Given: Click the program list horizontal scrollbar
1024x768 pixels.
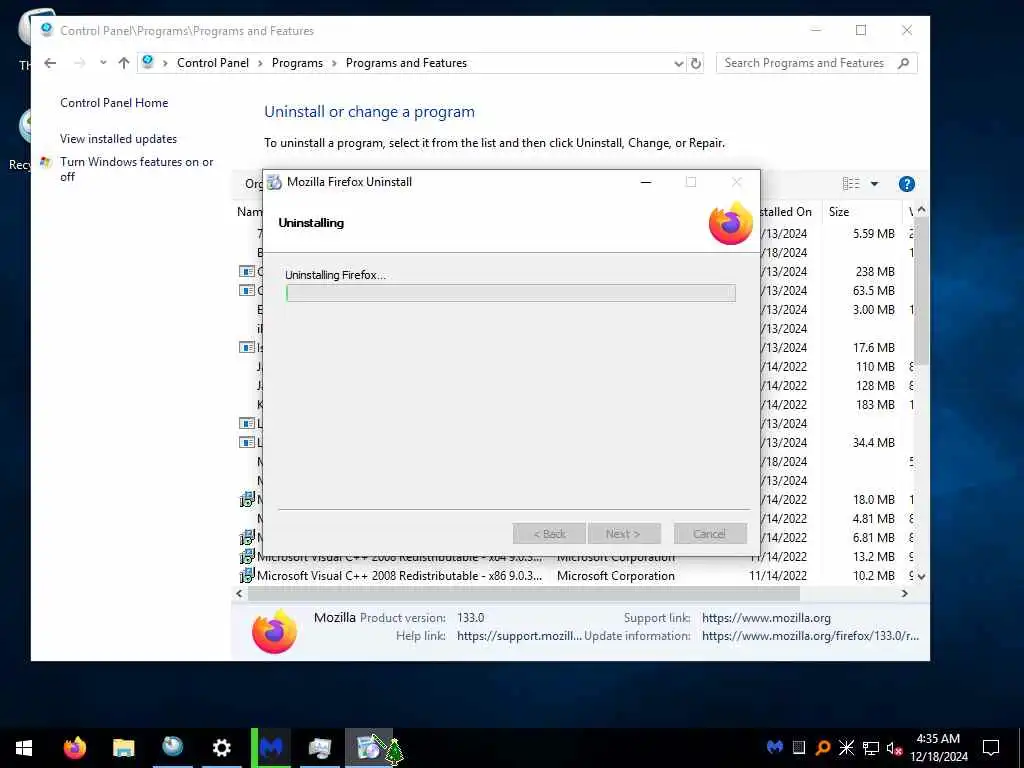Looking at the screenshot, I should point(523,594).
